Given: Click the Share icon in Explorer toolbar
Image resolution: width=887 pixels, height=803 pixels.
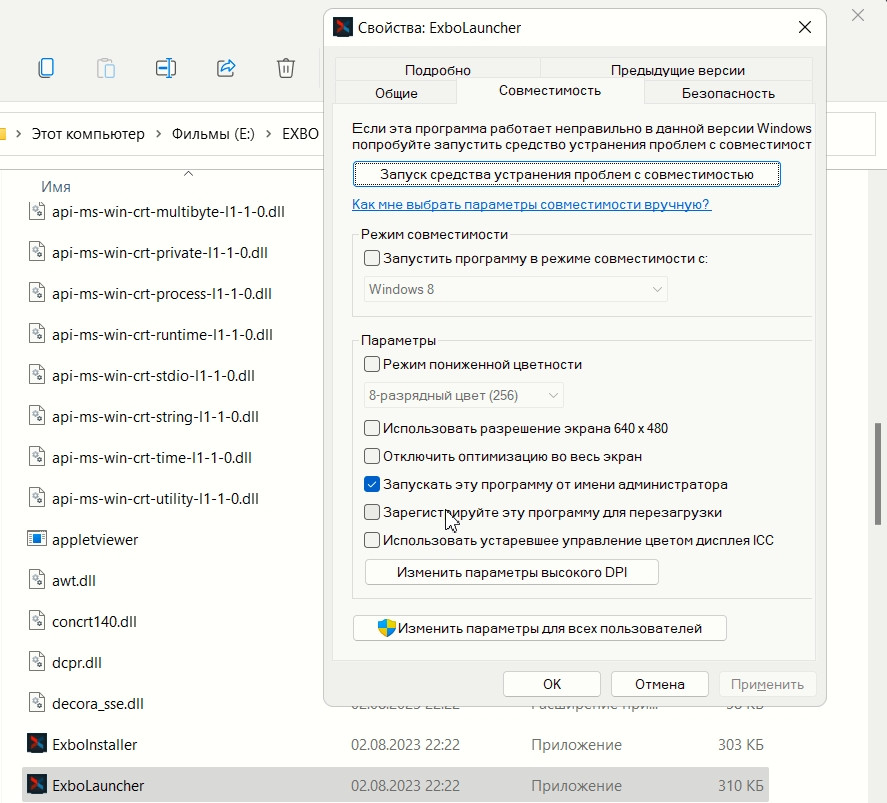Looking at the screenshot, I should 226,68.
